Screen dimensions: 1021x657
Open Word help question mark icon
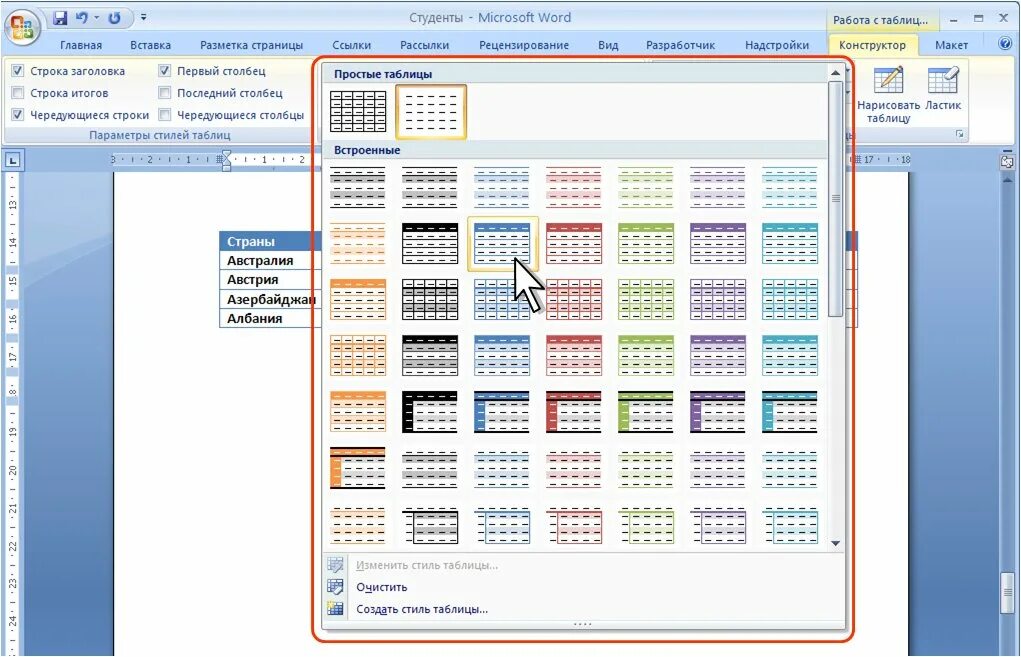coord(1005,44)
